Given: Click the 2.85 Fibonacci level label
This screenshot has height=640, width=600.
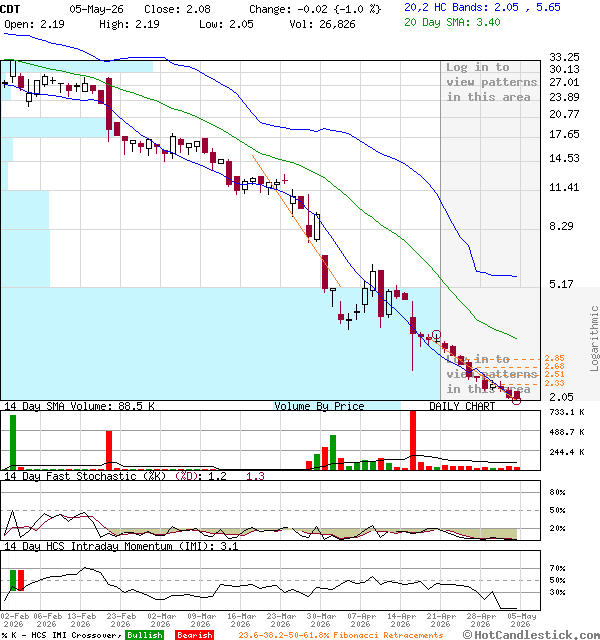Looking at the screenshot, I should click(554, 358).
